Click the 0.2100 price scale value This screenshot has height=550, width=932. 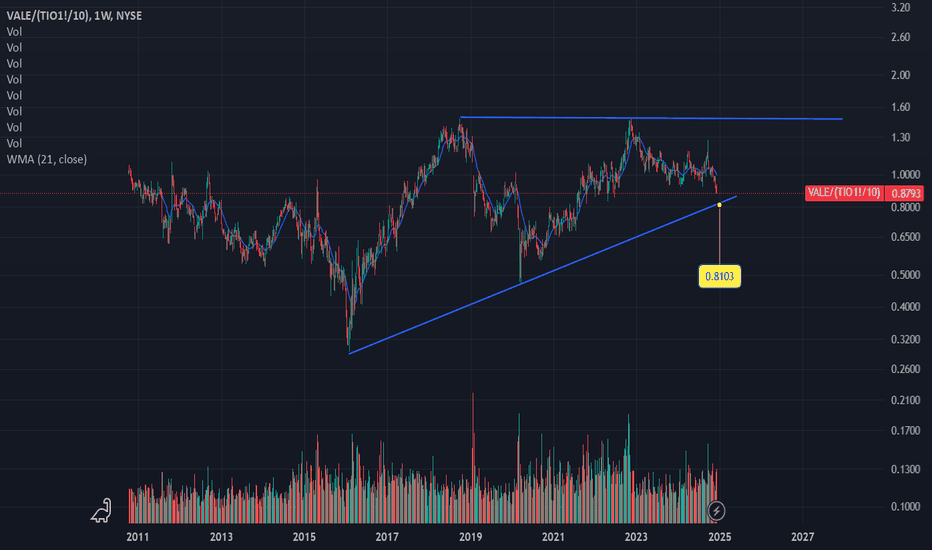click(905, 400)
